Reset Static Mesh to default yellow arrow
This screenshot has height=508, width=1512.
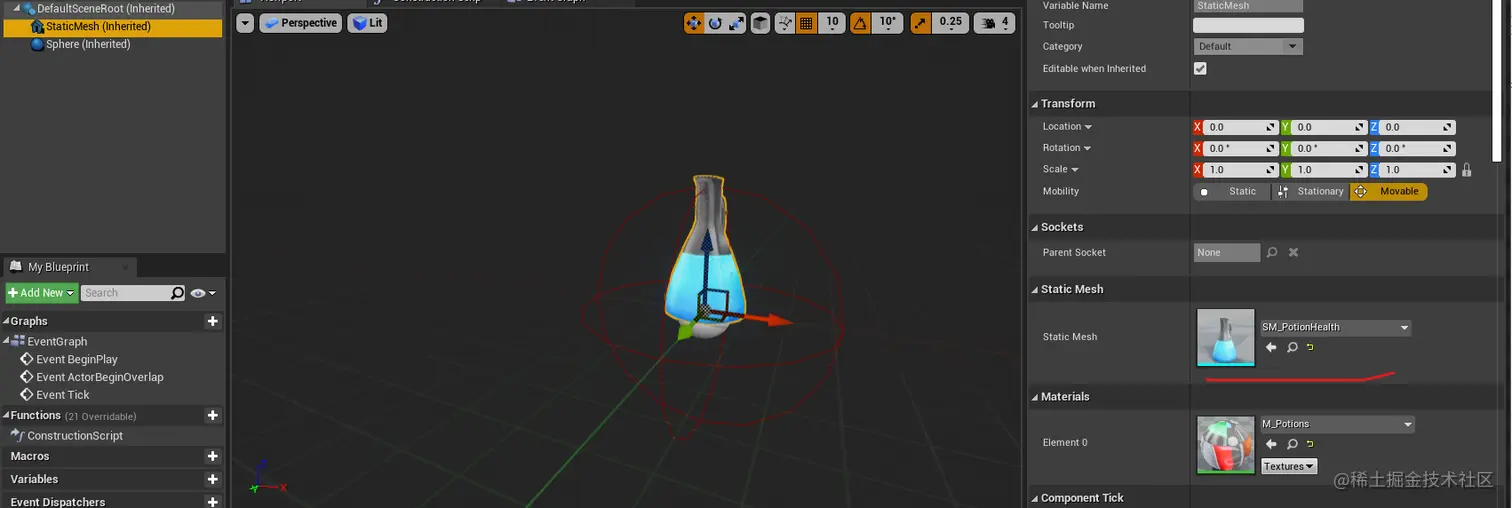pos(1310,348)
